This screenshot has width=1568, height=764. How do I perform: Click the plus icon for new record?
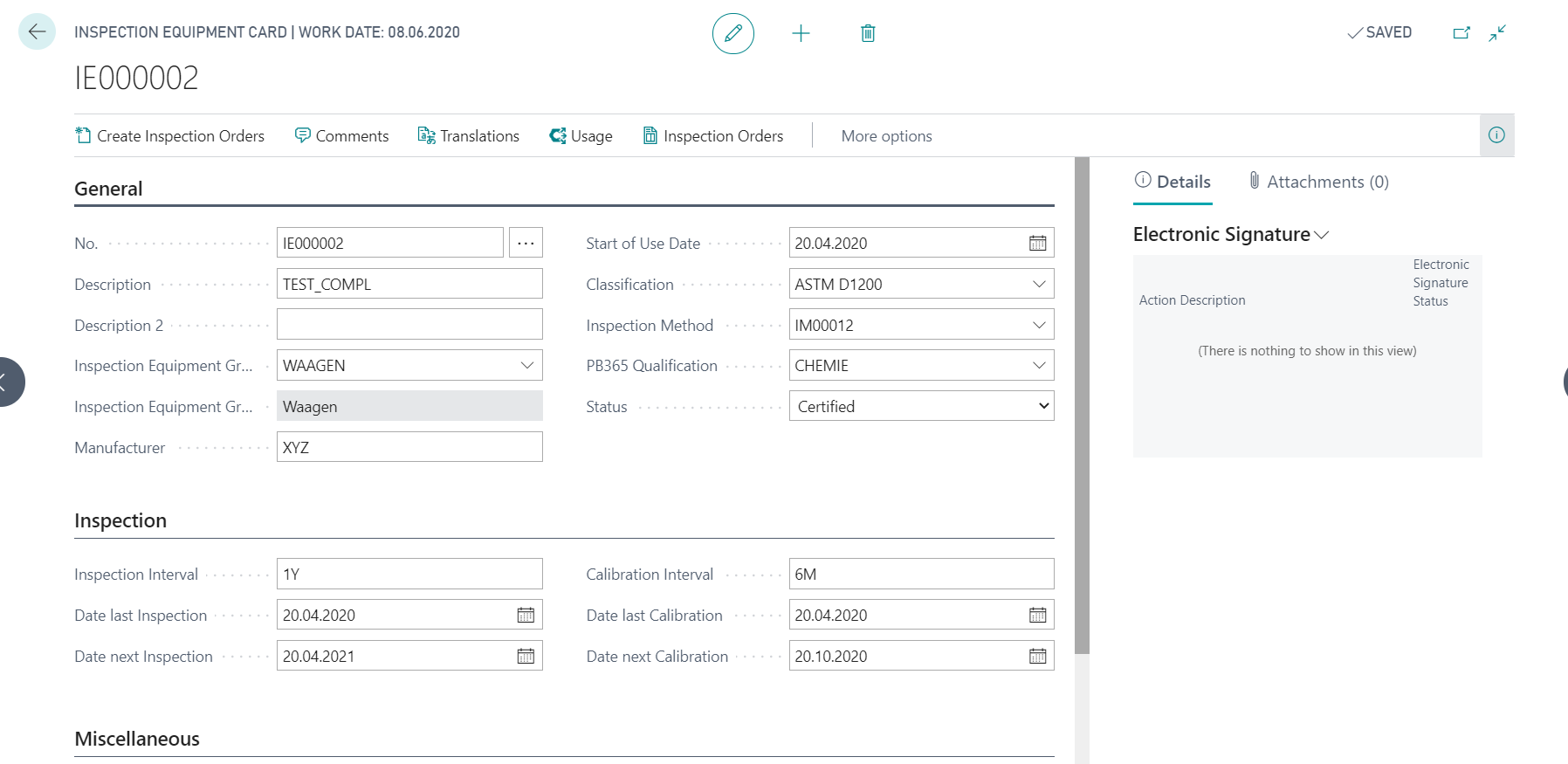(801, 33)
